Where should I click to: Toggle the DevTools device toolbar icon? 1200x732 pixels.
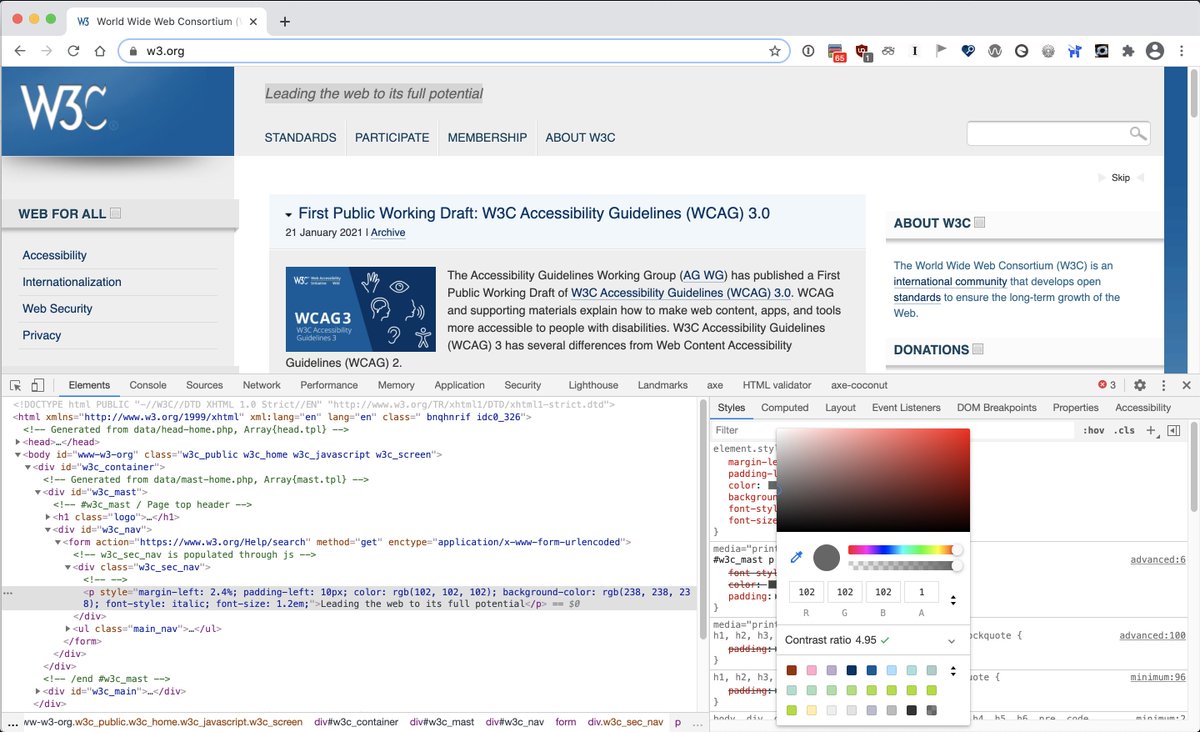pos(38,385)
